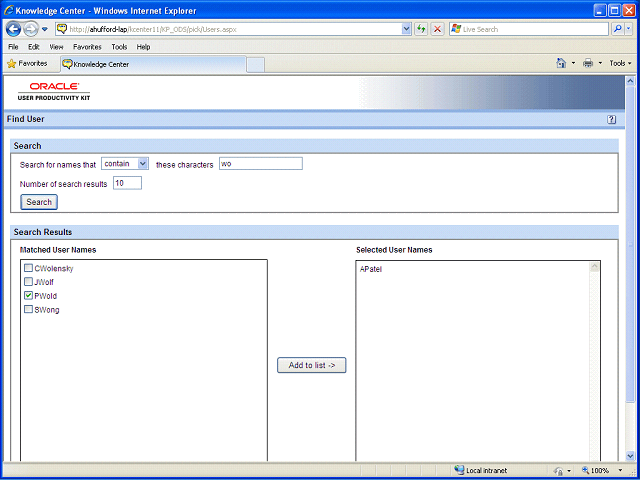Expand the Home button dropdown arrow
The image size is (640, 480).
pos(573,63)
